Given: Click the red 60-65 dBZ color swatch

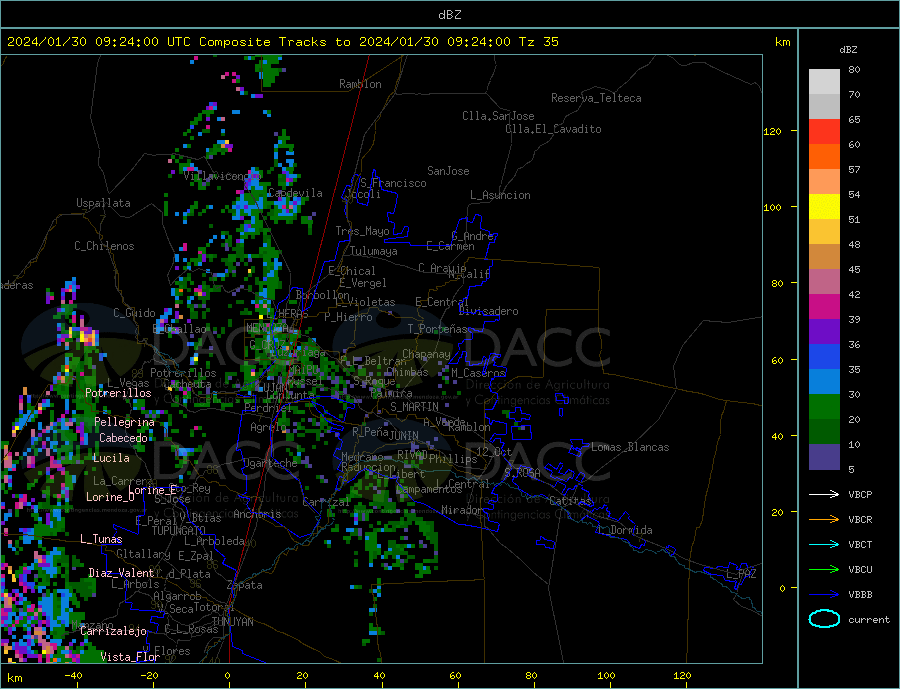Looking at the screenshot, I should pos(824,131).
